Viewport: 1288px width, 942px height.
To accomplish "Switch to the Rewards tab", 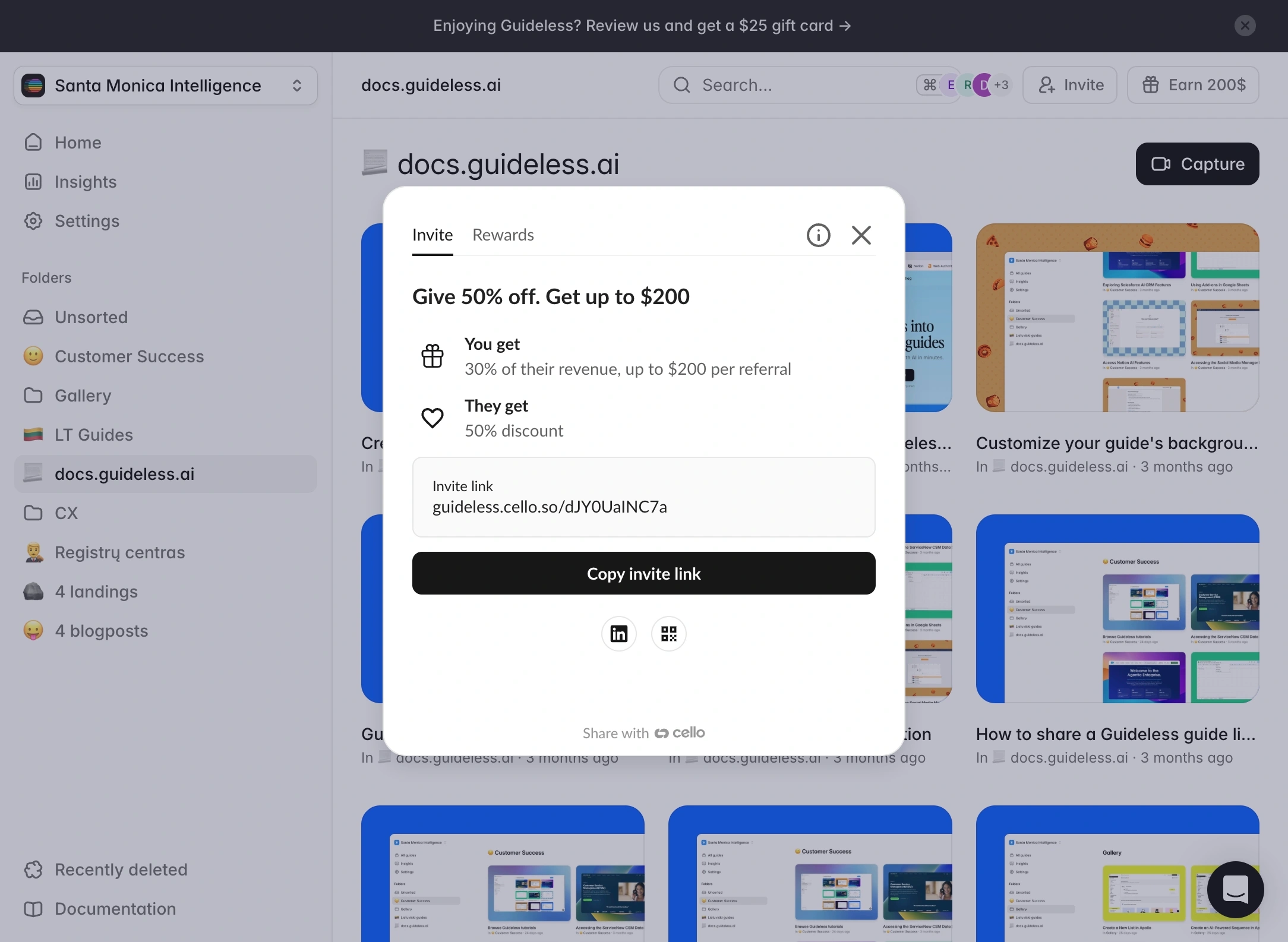I will point(503,235).
